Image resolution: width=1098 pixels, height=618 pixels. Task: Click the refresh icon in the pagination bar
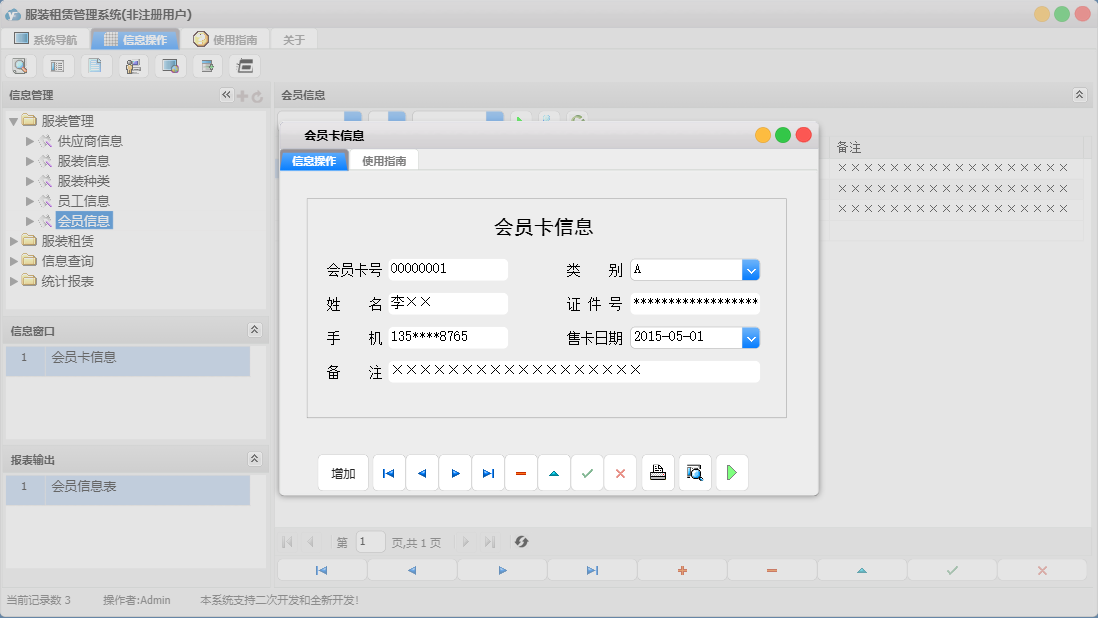click(x=520, y=541)
